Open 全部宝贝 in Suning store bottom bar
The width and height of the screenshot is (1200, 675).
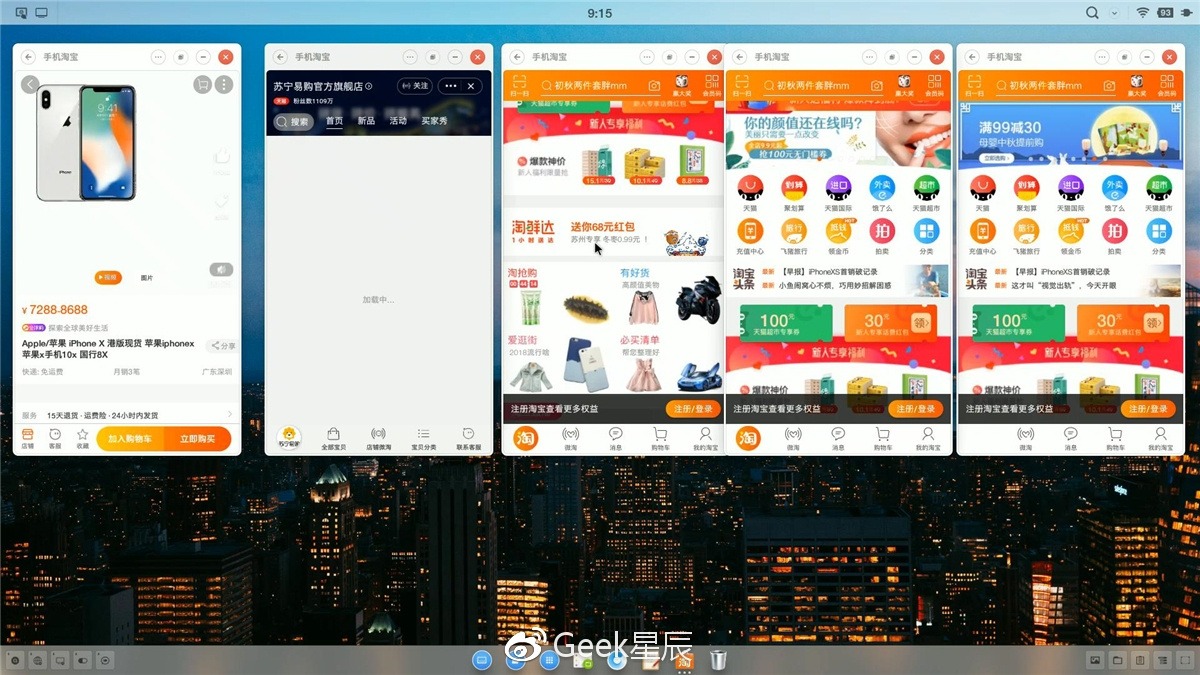coord(334,438)
